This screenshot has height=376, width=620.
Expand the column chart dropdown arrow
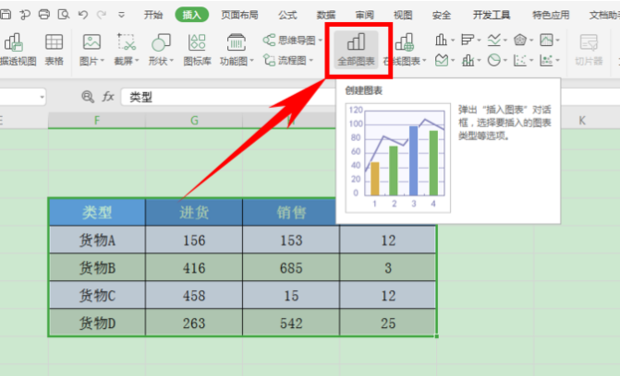coord(452,40)
